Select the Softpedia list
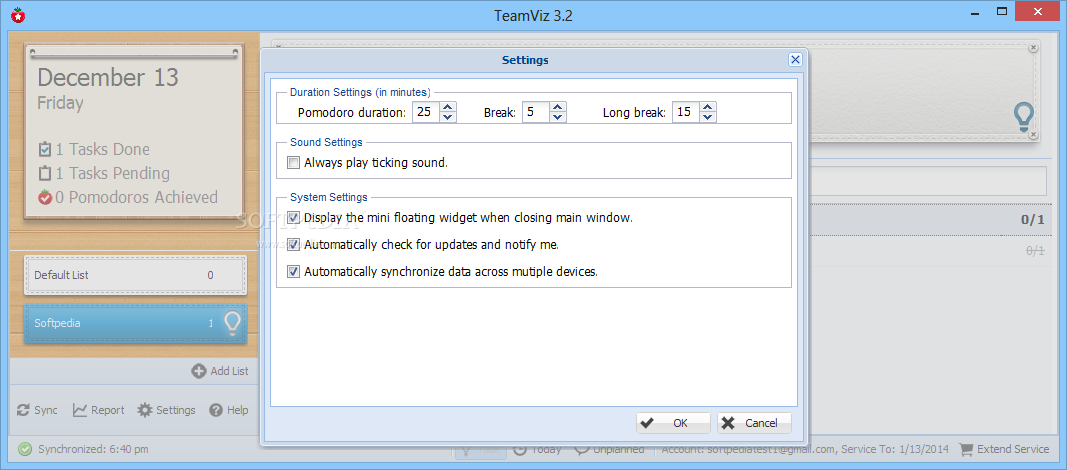1067x470 pixels. (x=135, y=323)
